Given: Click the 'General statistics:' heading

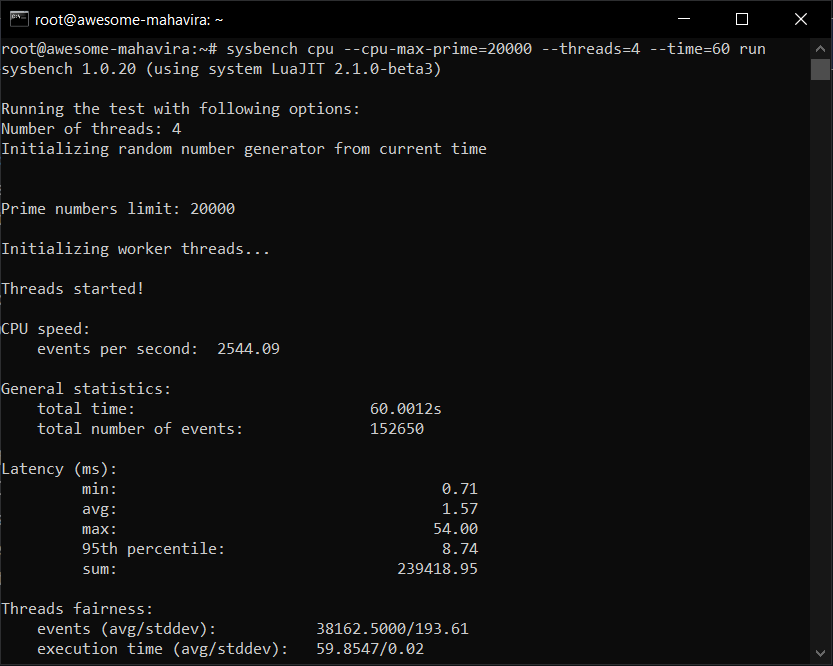Looking at the screenshot, I should click(86, 389).
